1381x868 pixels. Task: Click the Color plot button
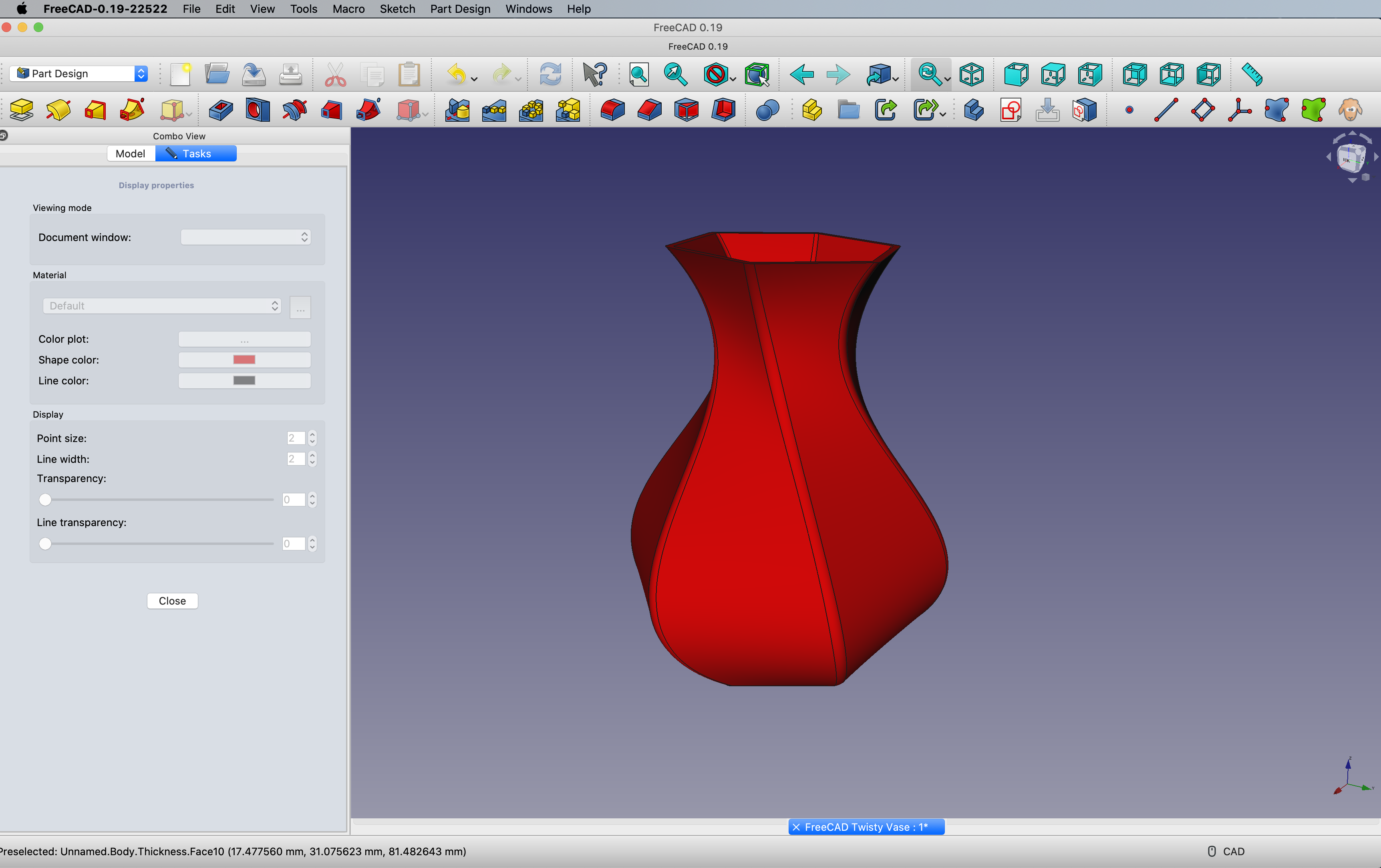244,340
